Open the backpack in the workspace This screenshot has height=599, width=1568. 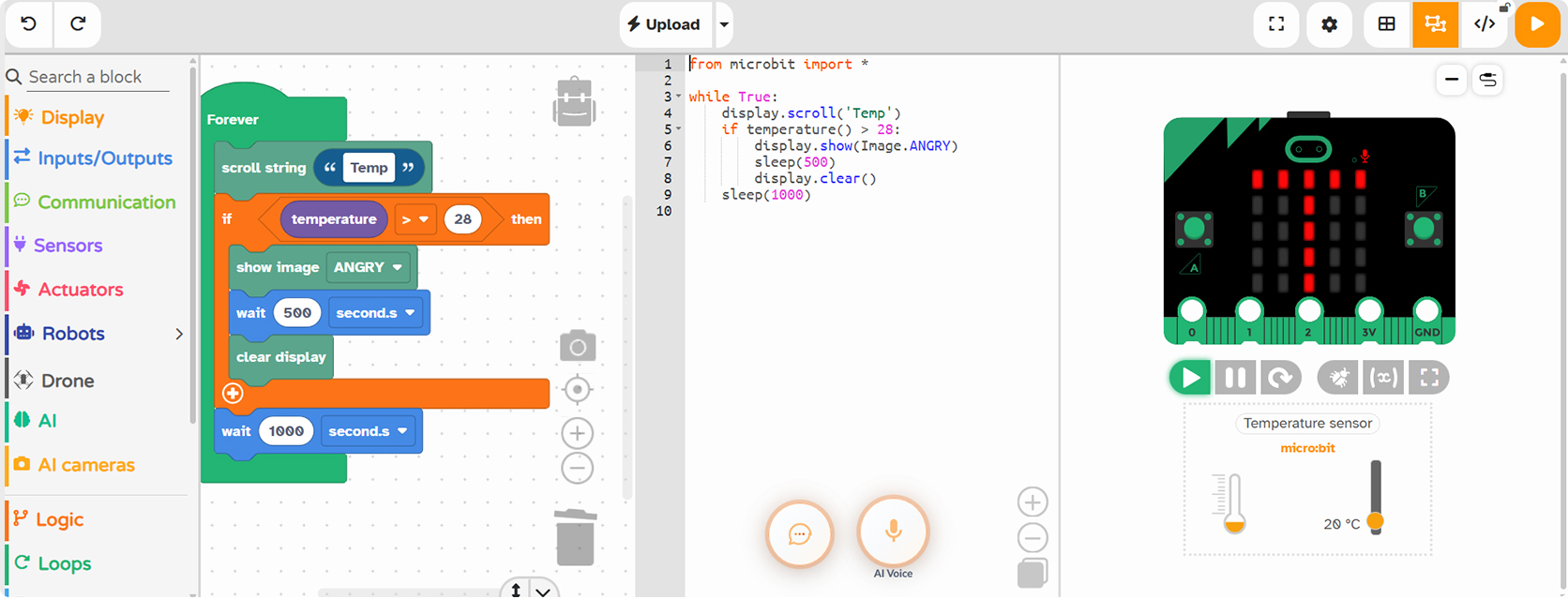tap(575, 101)
